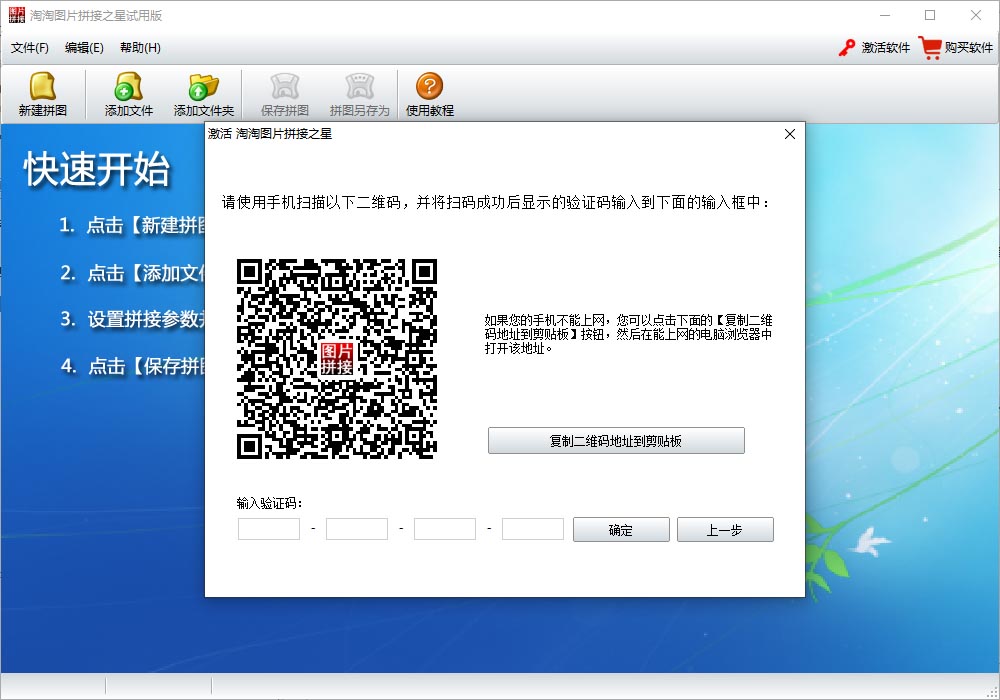Click 复制二维码地址到剪贴板 button
1000x700 pixels.
(616, 441)
